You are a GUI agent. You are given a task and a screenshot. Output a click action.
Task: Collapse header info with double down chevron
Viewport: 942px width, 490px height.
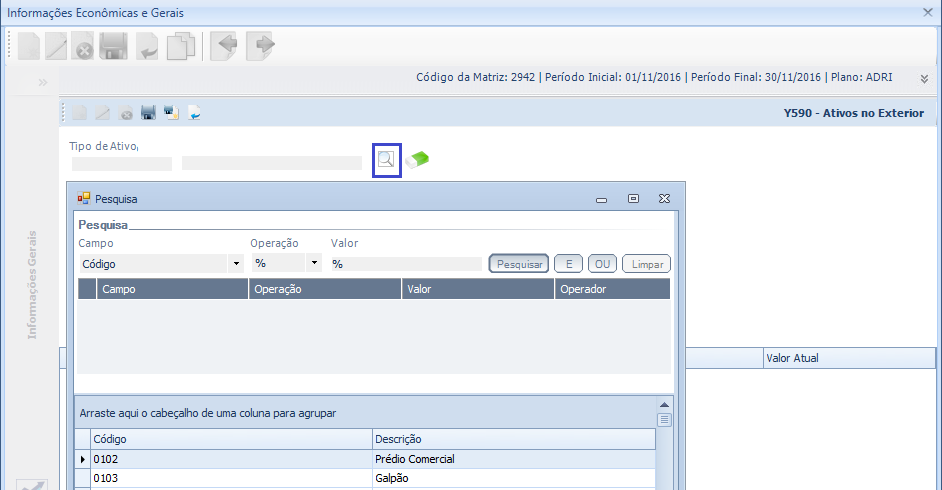[x=924, y=79]
